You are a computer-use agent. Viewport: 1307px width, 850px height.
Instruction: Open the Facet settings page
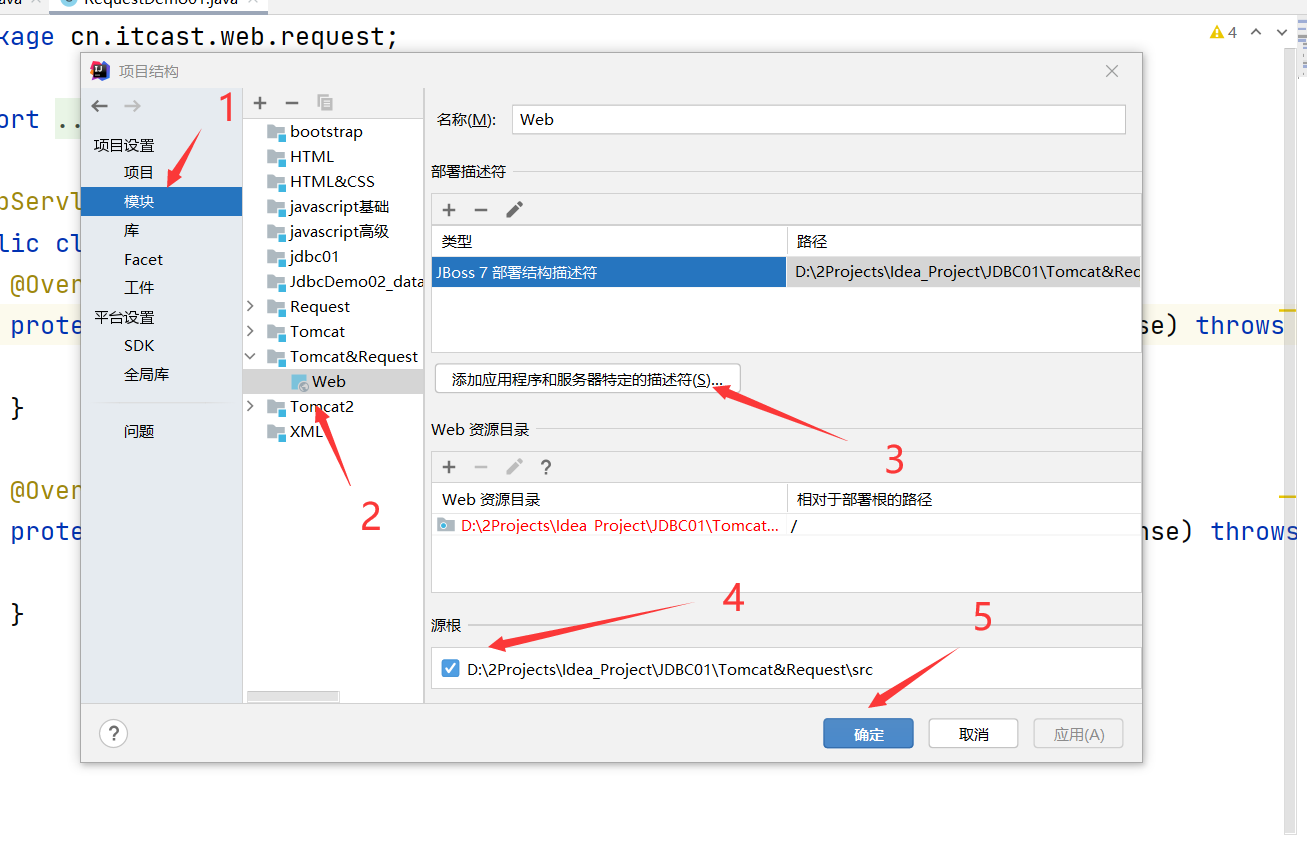coord(143,259)
